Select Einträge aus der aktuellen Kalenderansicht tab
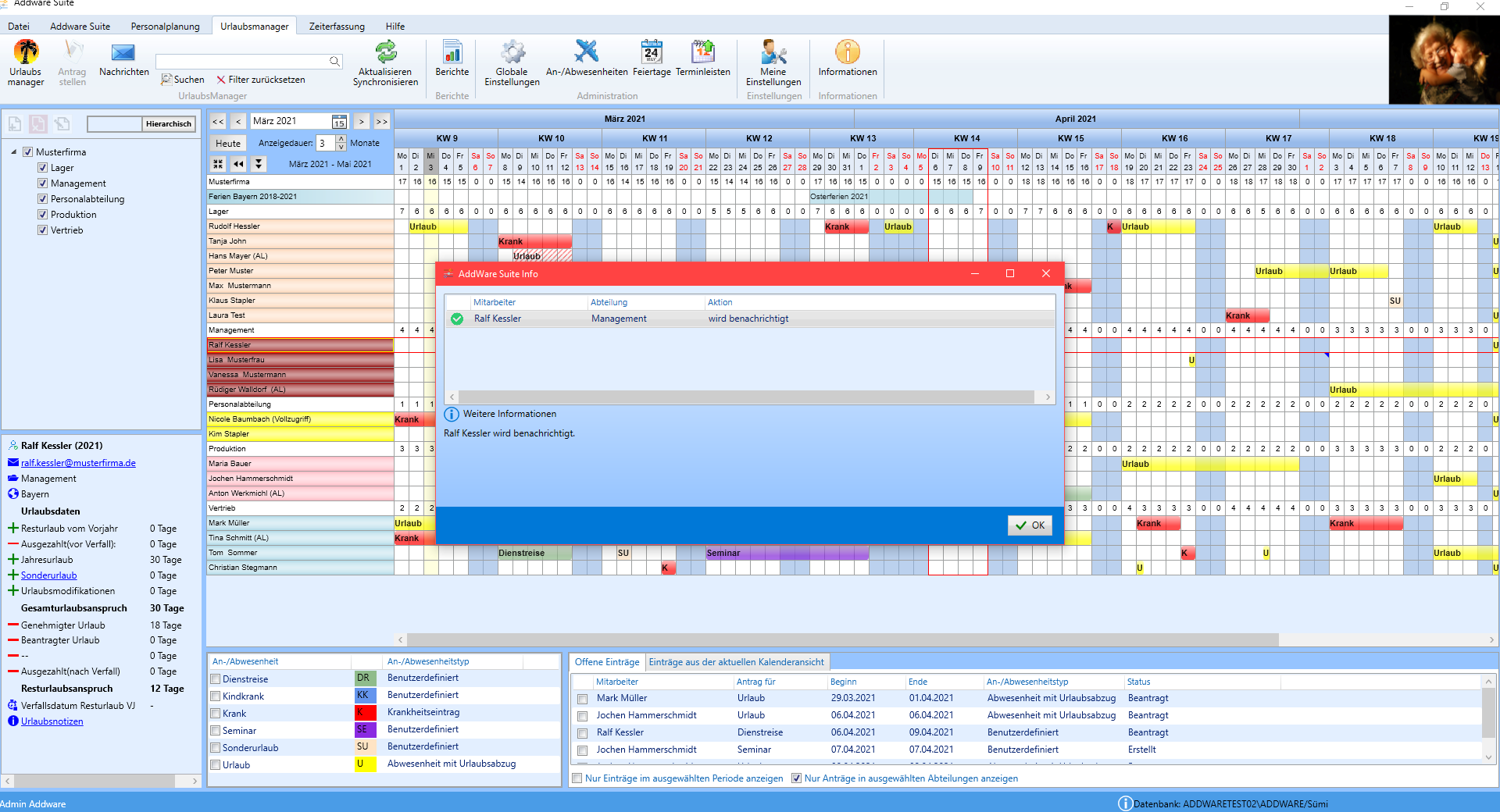 pyautogui.click(x=736, y=662)
